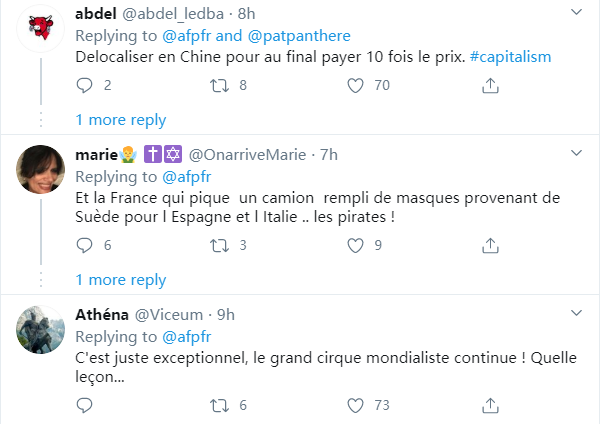
Task: Reply to marie's tweet
Action: [83, 246]
